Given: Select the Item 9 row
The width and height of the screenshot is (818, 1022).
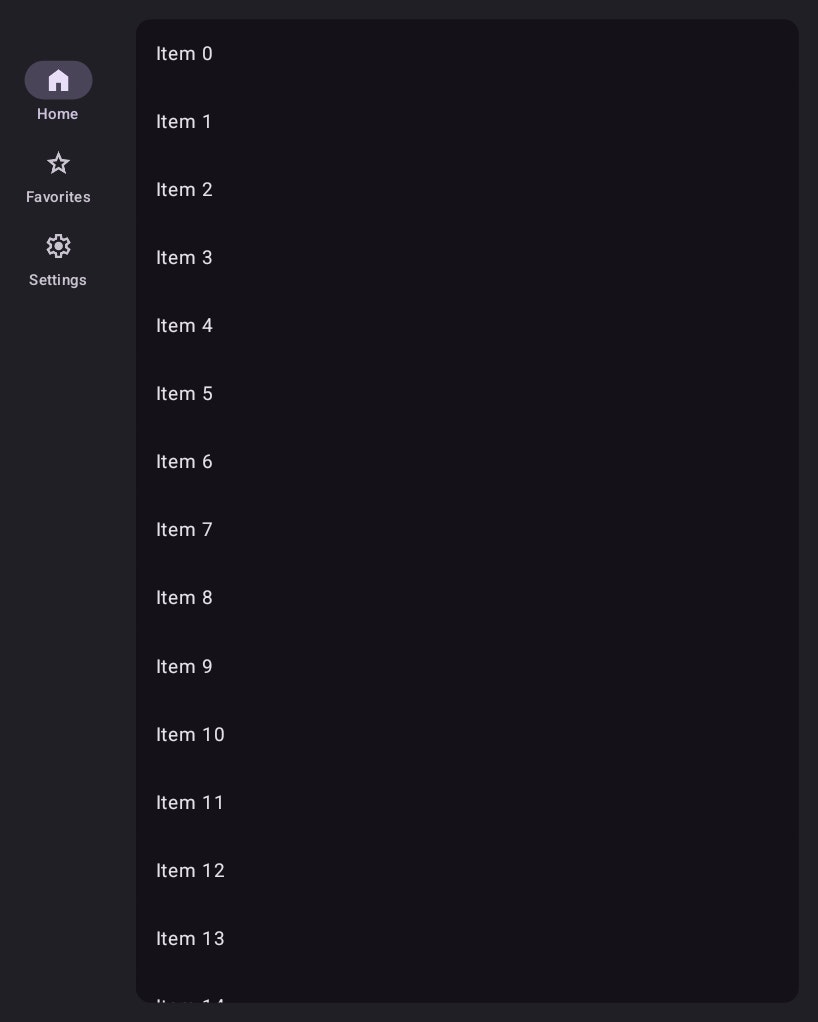Looking at the screenshot, I should click(184, 667).
